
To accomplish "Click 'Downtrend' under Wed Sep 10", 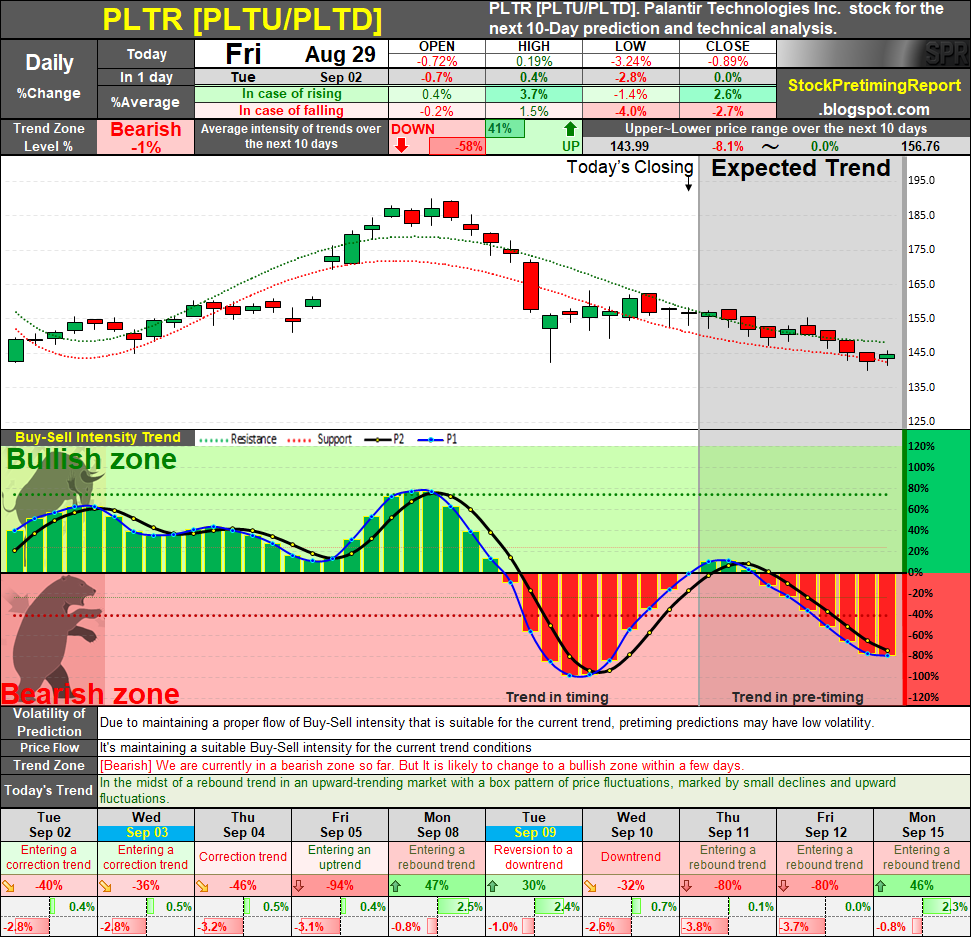I will (x=630, y=858).
